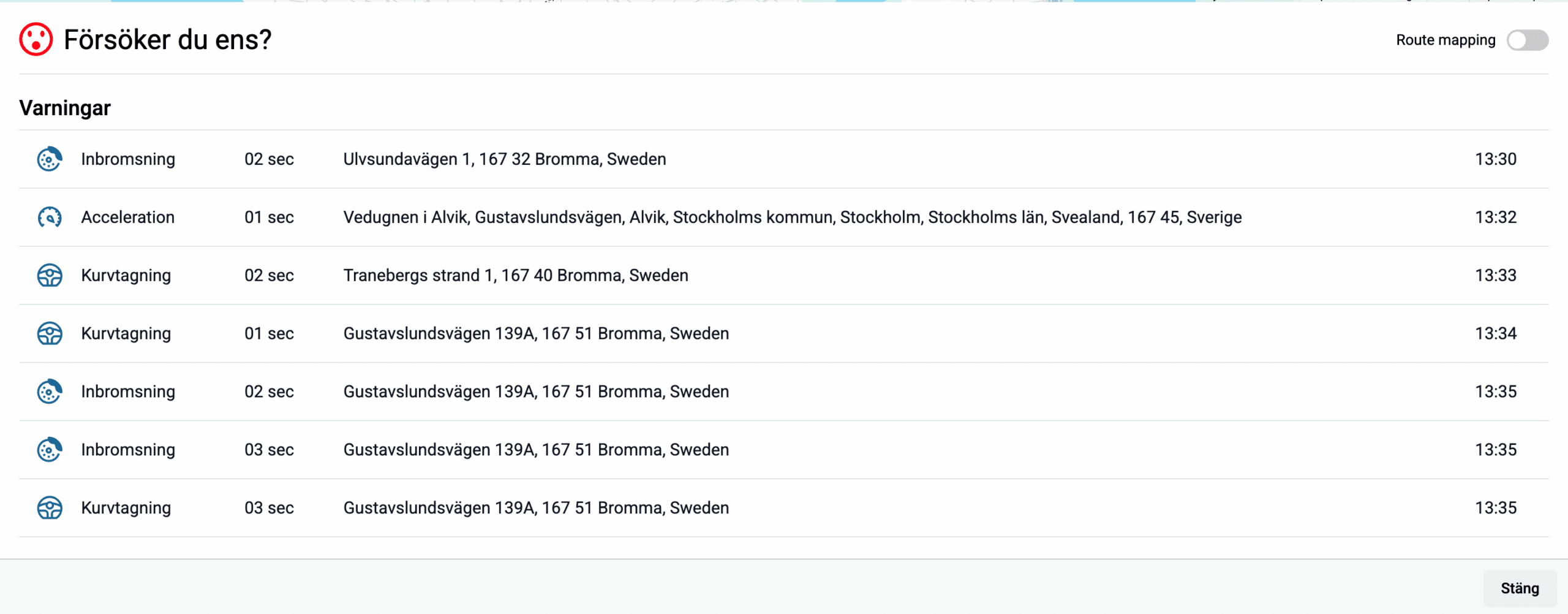The width and height of the screenshot is (1568, 614).
Task: Click braking icon for Ulvsundavägen 1 warning
Action: [x=50, y=159]
